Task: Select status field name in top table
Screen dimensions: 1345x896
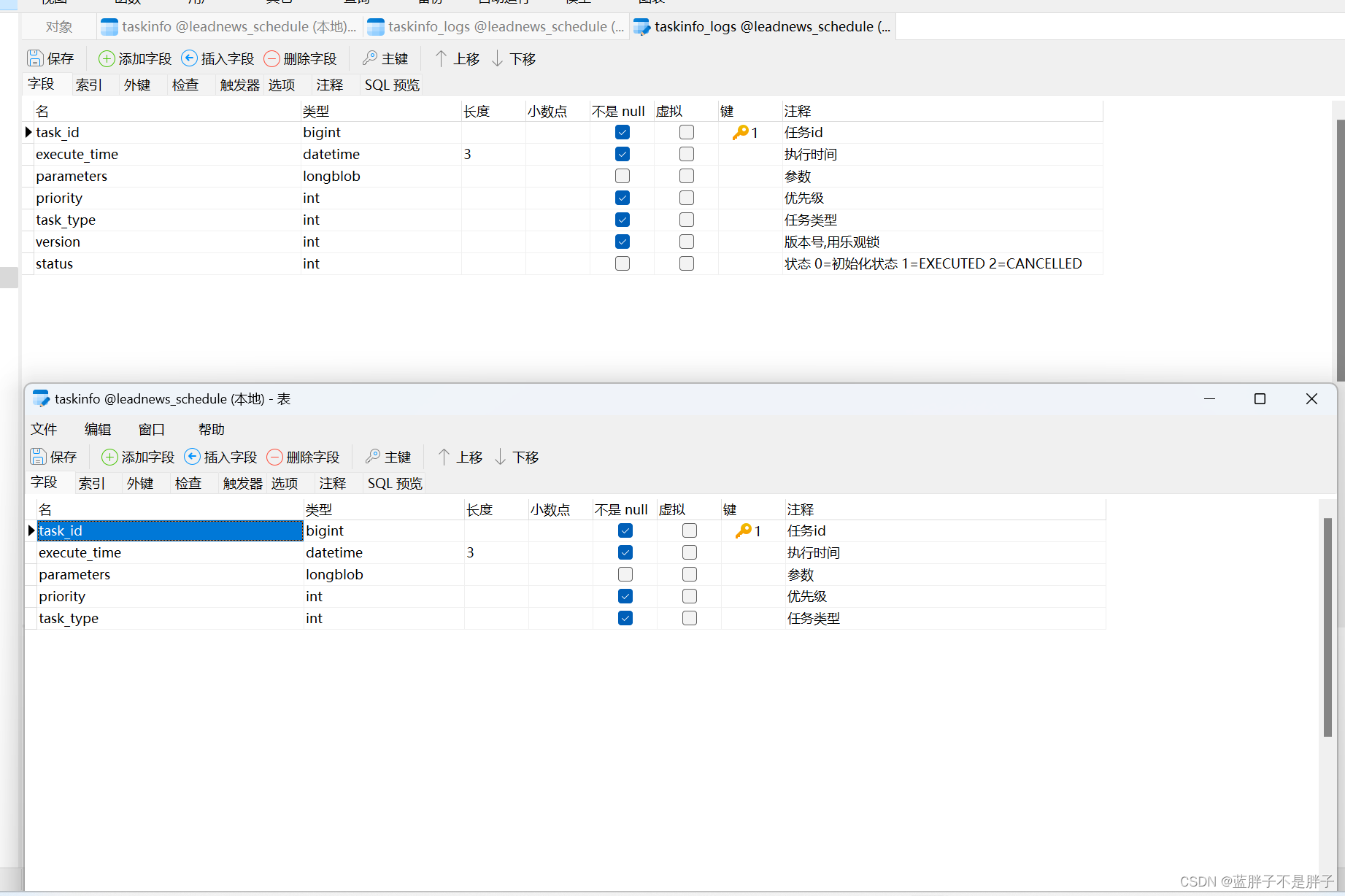Action: click(x=167, y=263)
